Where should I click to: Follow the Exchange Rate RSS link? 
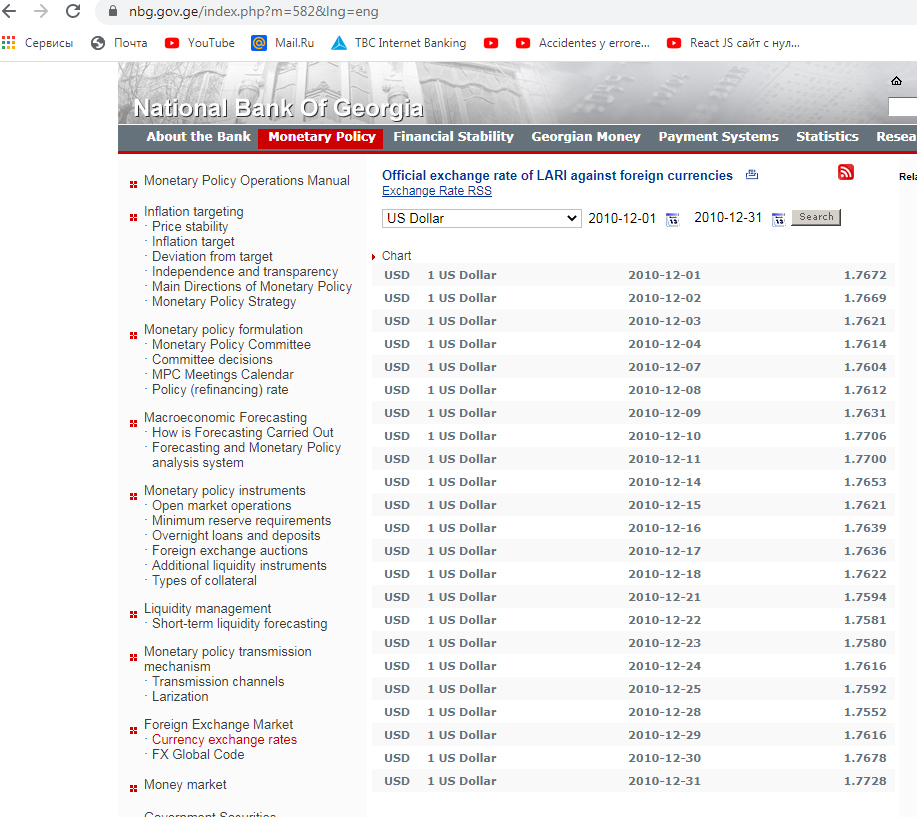[436, 191]
